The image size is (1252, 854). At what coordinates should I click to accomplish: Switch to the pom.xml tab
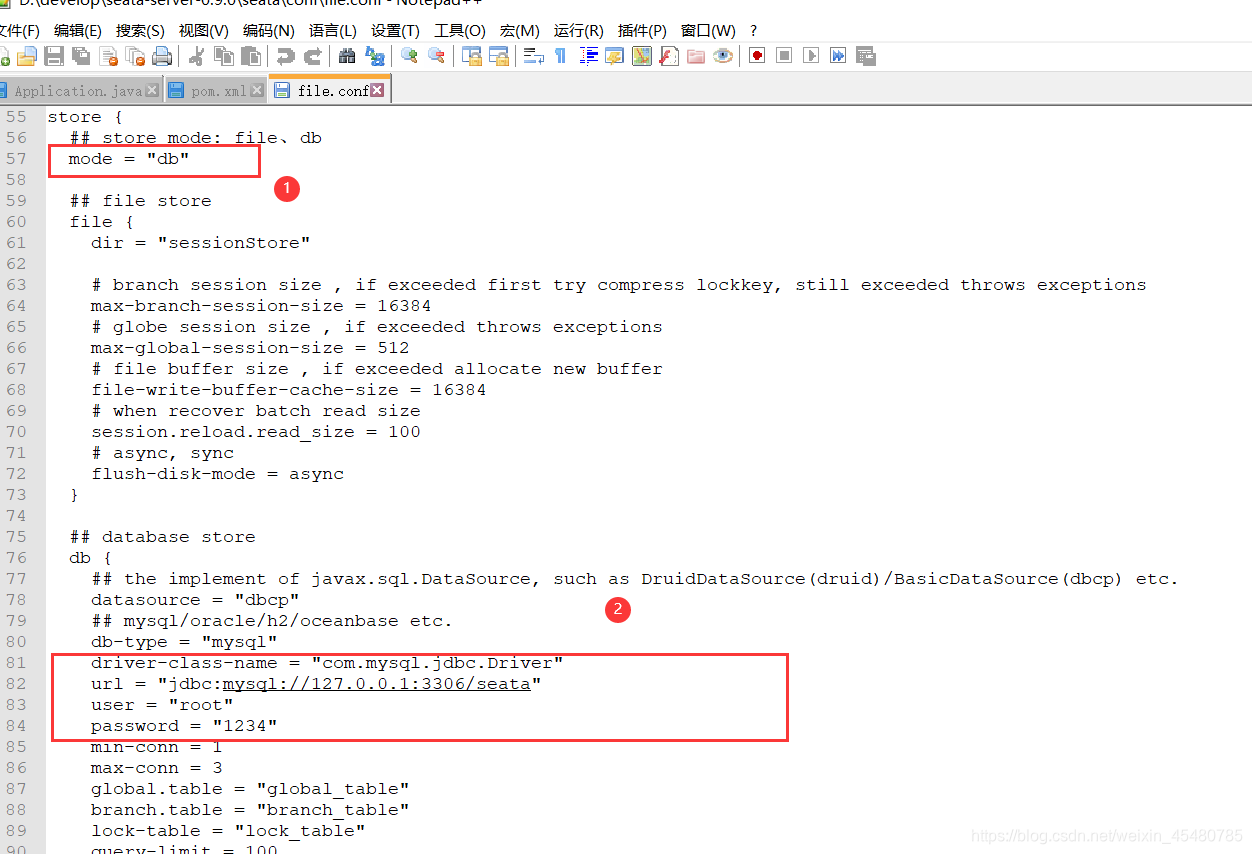point(218,91)
